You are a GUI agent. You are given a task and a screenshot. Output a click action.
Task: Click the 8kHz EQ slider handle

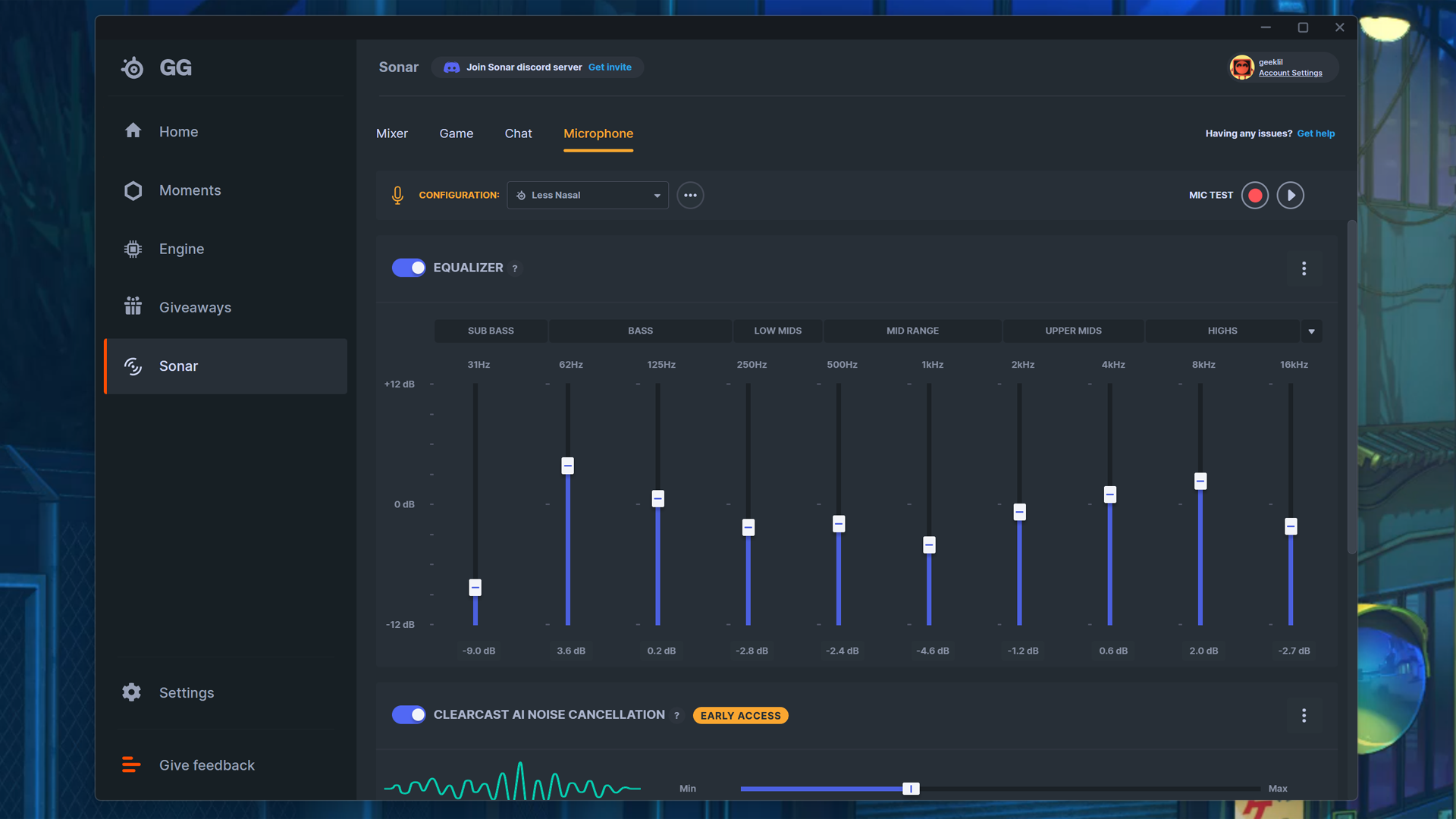point(1200,481)
